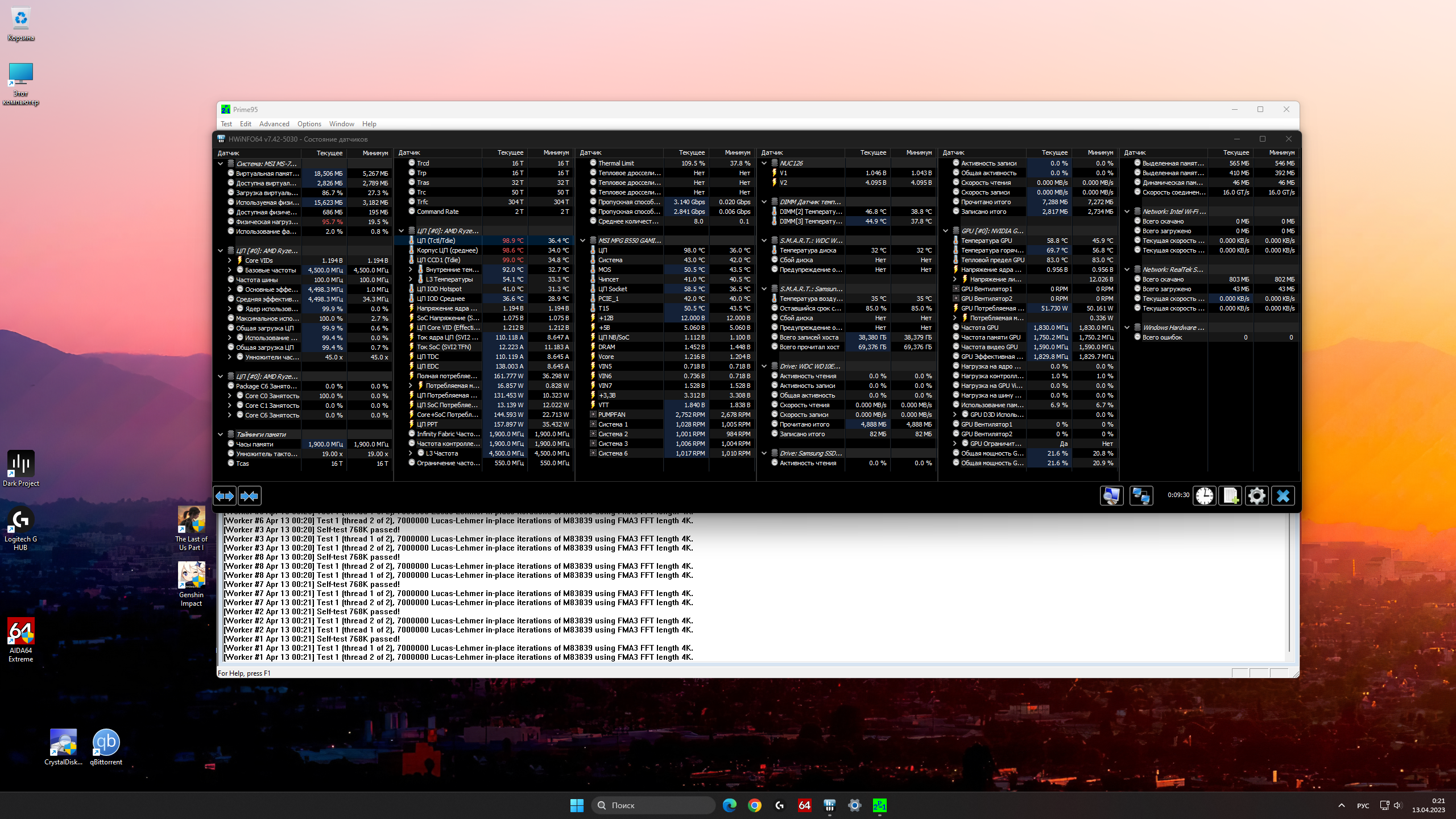Screen dimensions: 1456x819
Task: Click the shrink columns arrows button
Action: [x=250, y=496]
